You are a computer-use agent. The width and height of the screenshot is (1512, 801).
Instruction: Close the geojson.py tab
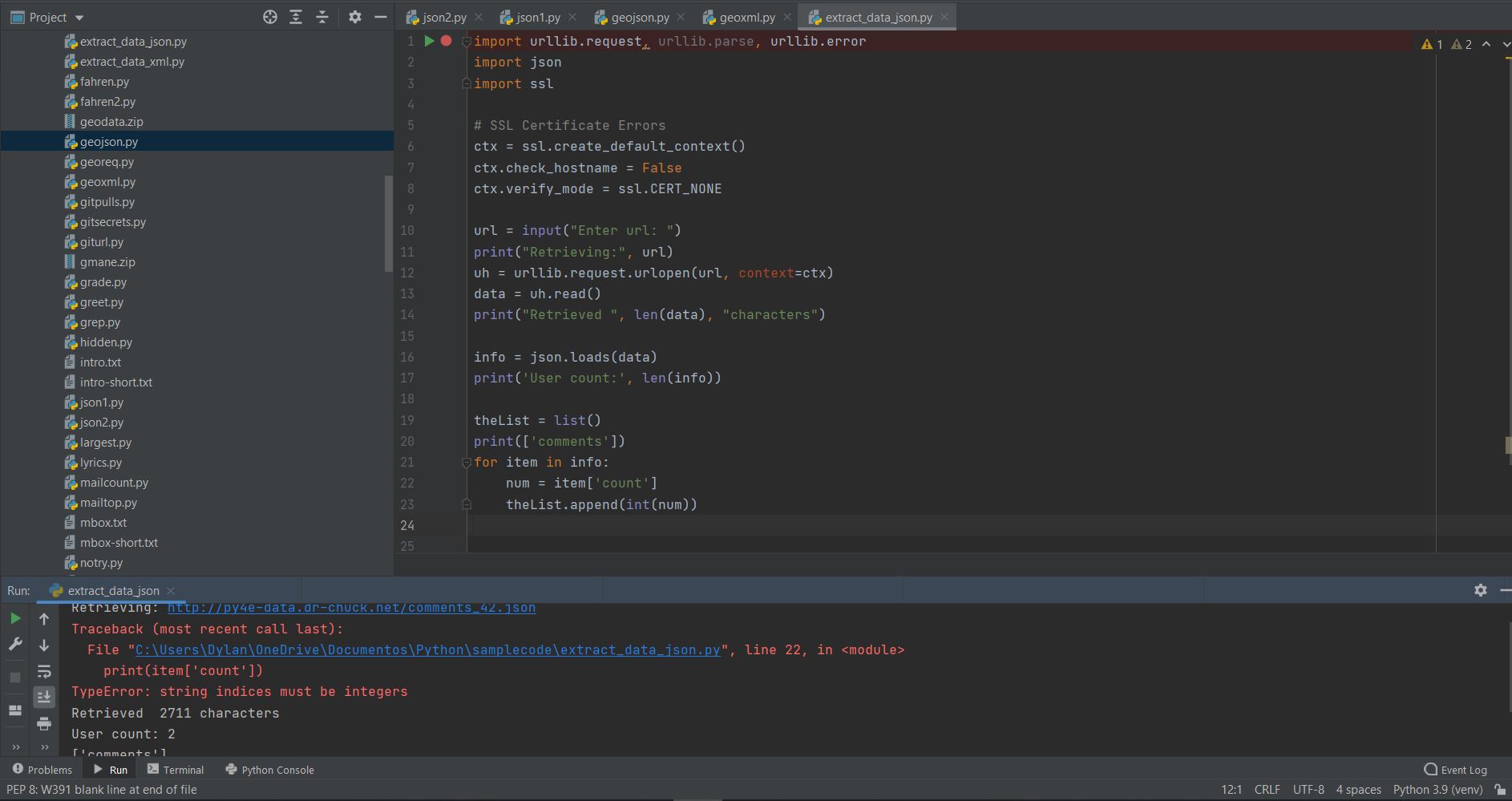click(681, 17)
